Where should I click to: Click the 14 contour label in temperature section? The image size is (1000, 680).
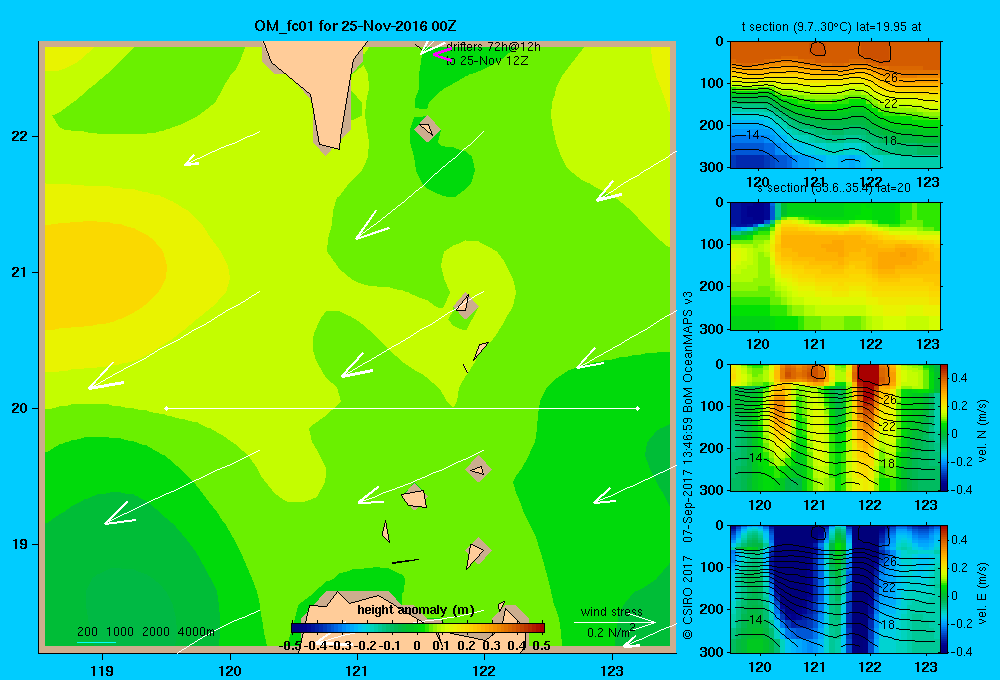(753, 135)
